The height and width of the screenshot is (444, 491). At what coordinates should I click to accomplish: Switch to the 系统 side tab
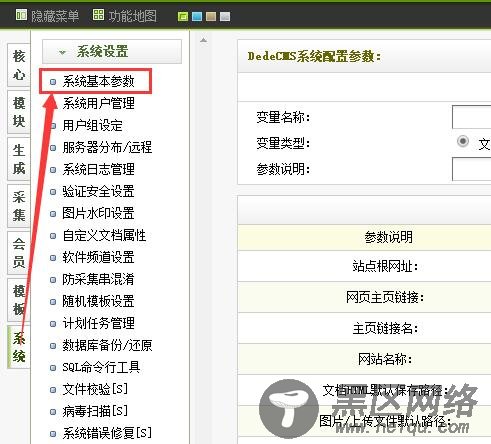pos(19,347)
